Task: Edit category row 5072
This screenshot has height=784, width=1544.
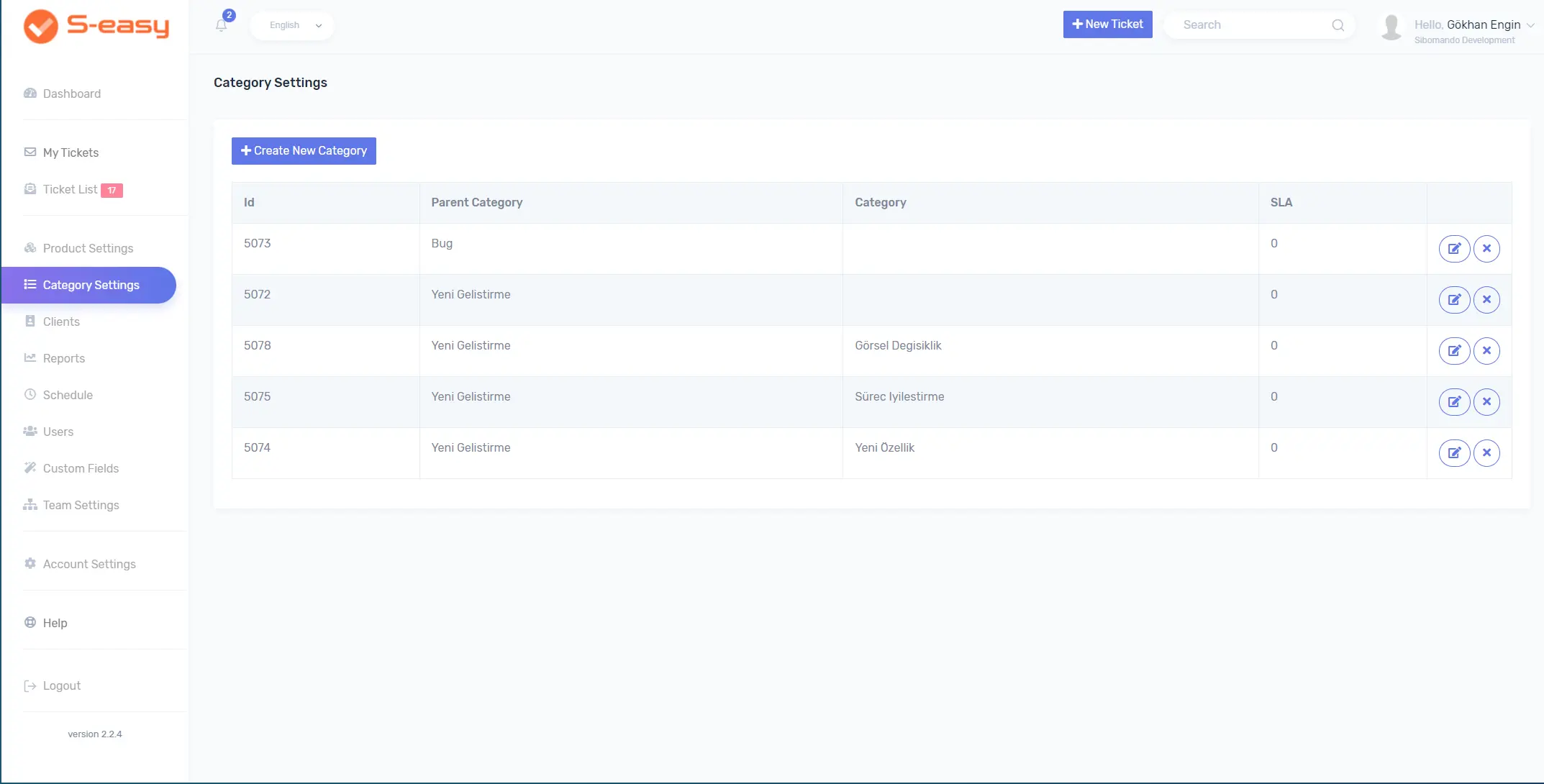Action: click(x=1454, y=300)
